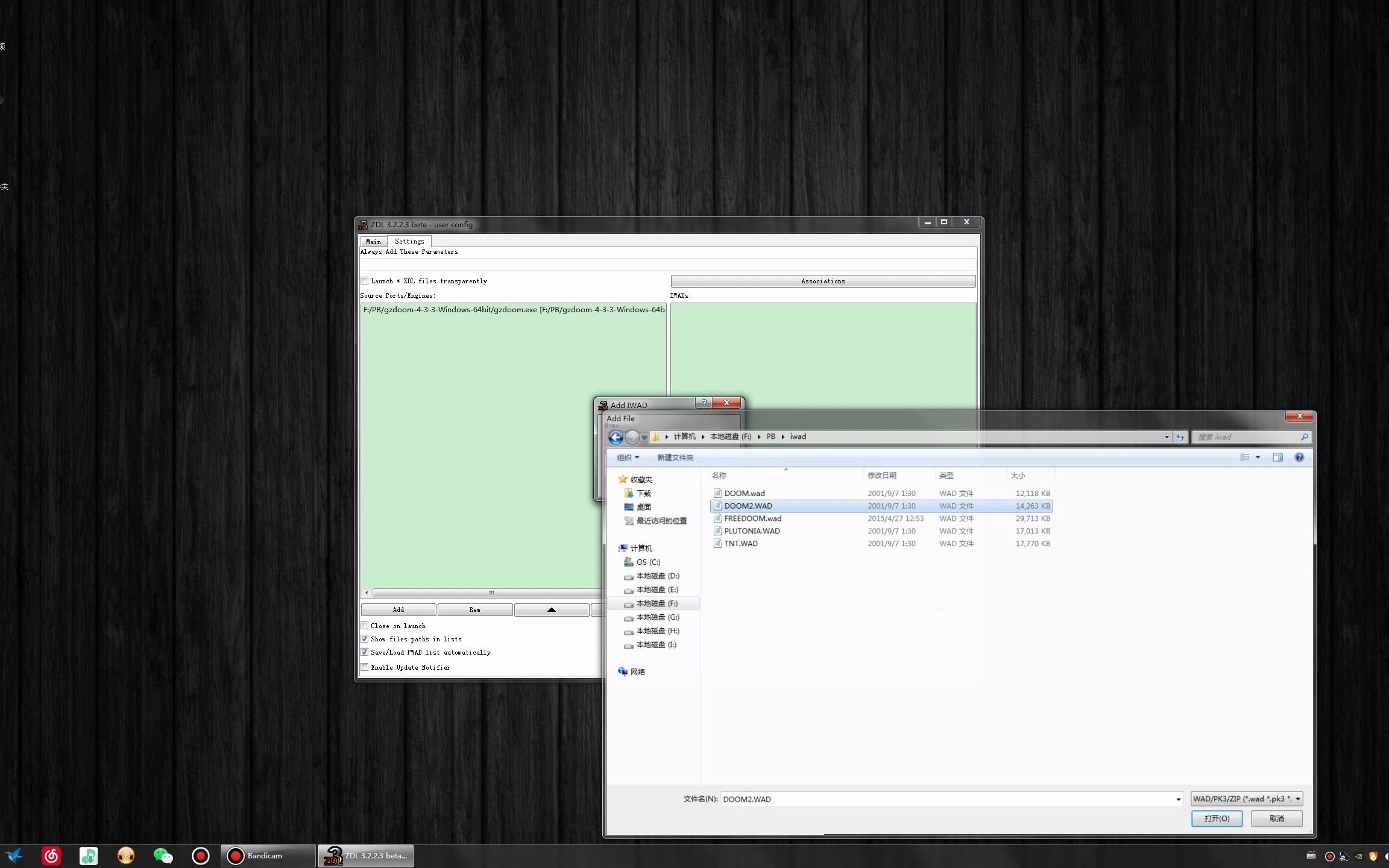Click the source ports horizontal scrollbar
Image resolution: width=1389 pixels, height=868 pixels.
(x=487, y=593)
